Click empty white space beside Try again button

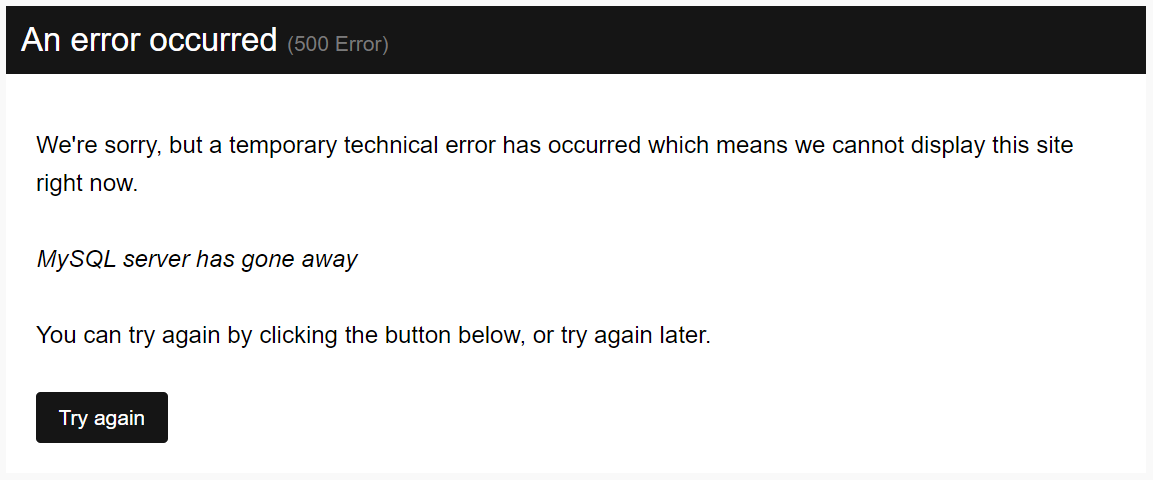[x=588, y=418]
